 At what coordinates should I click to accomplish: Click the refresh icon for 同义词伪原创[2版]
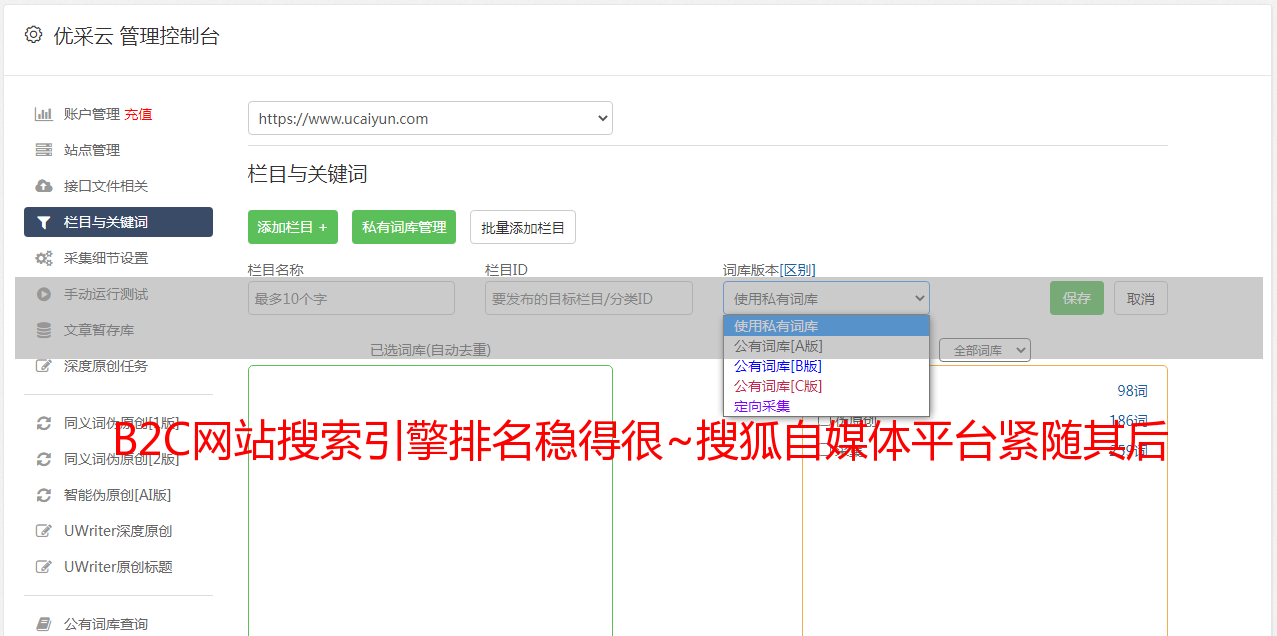tap(44, 459)
